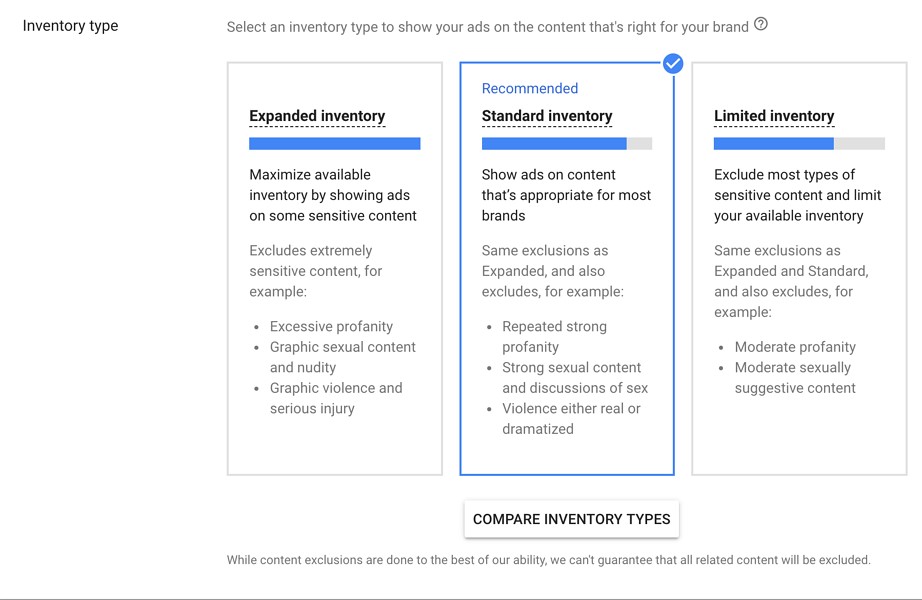Select the Standard inventory card
The height and width of the screenshot is (600, 922).
[567, 269]
